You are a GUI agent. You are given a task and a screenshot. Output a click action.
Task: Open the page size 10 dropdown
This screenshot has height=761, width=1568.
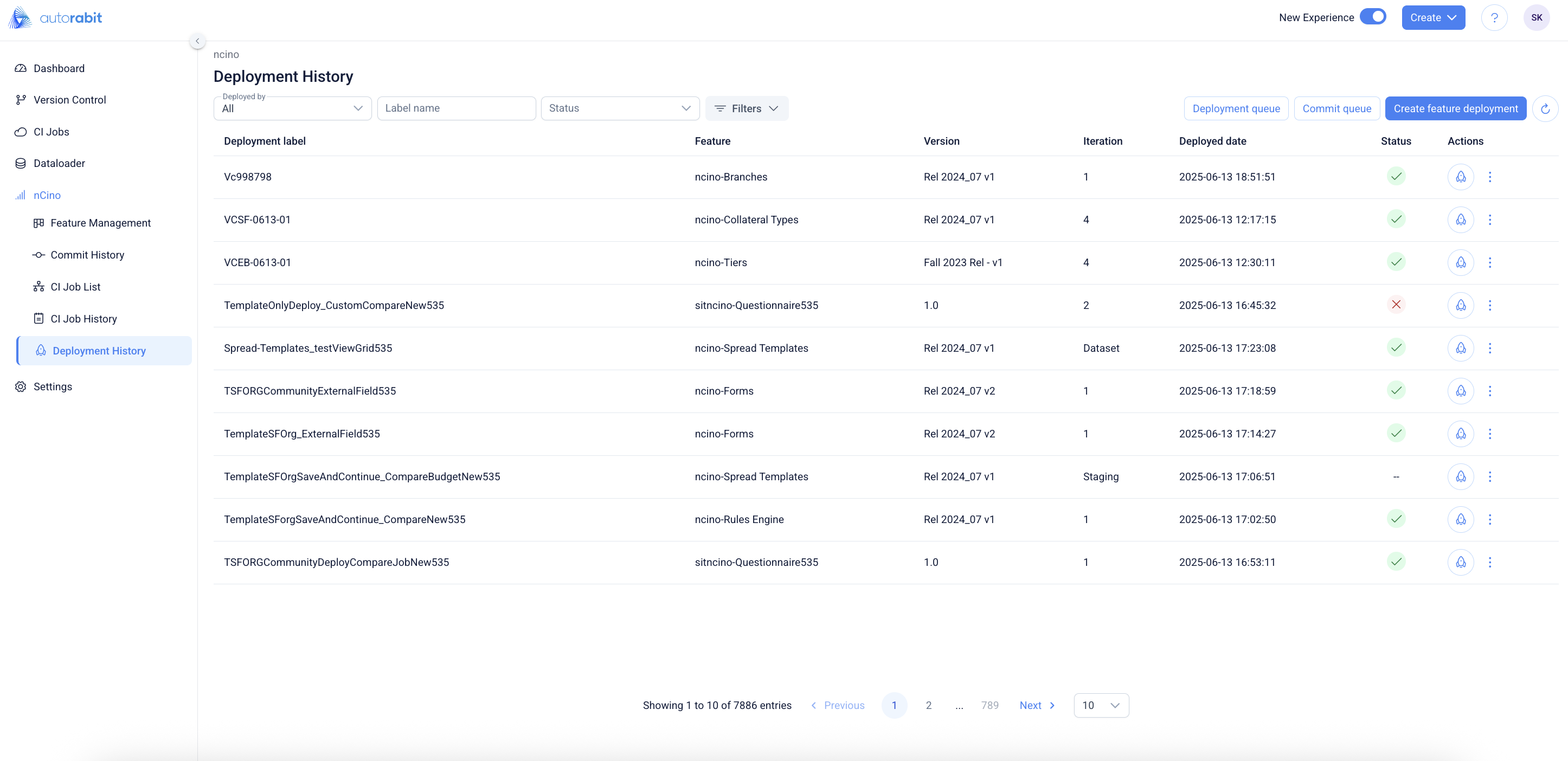(x=1101, y=706)
